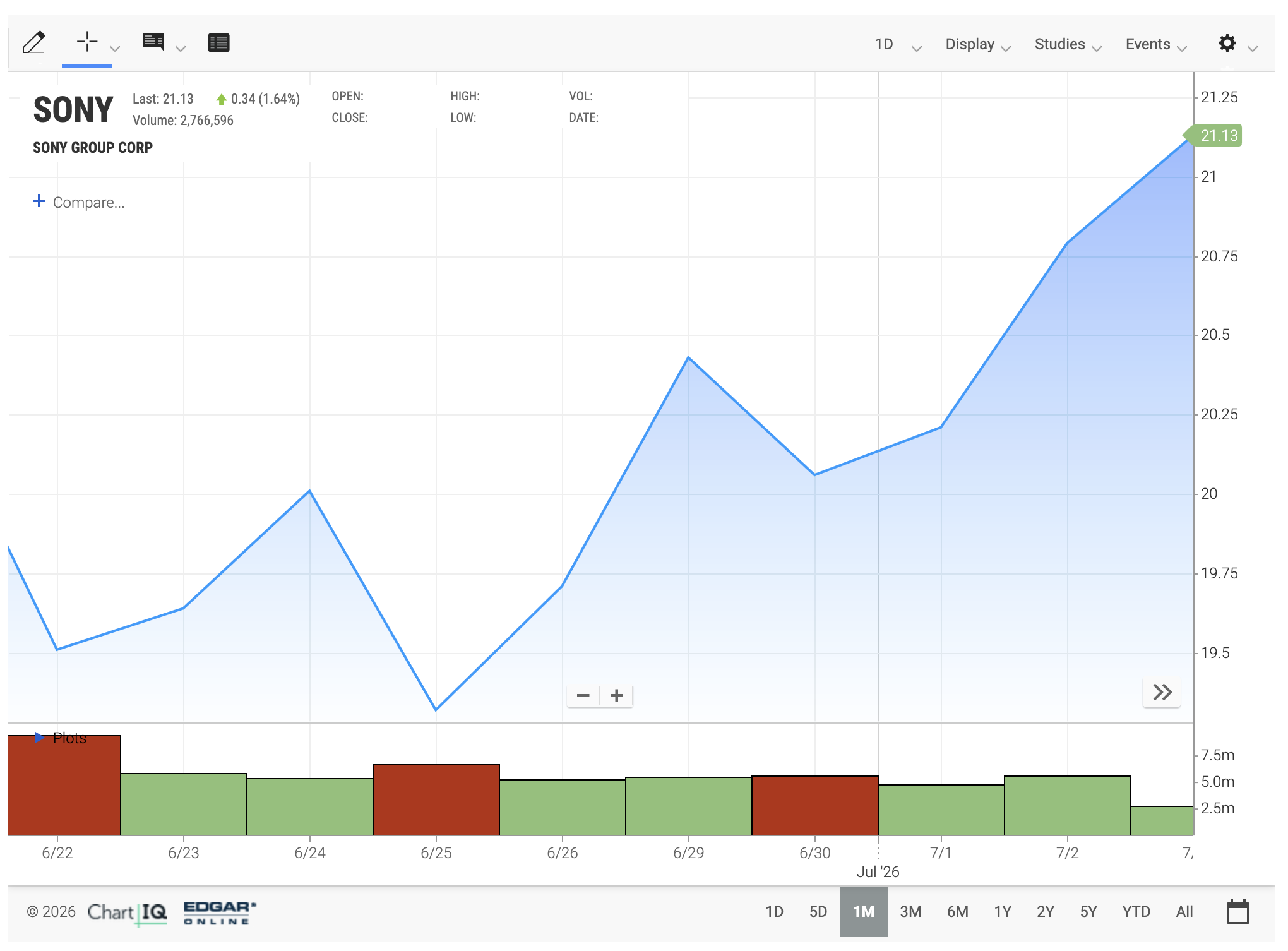Select the 1M range

[x=864, y=911]
